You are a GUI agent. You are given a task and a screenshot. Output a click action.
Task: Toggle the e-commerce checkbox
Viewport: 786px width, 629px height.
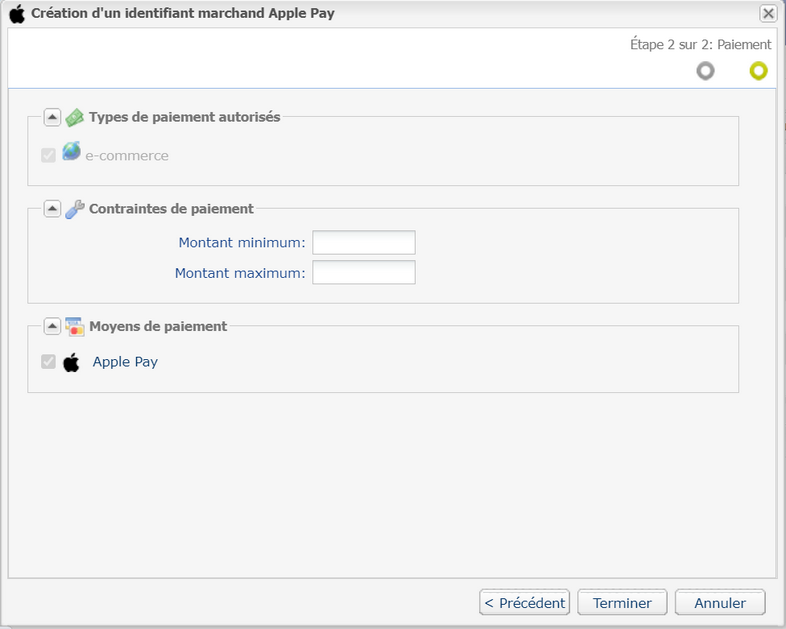click(x=49, y=155)
